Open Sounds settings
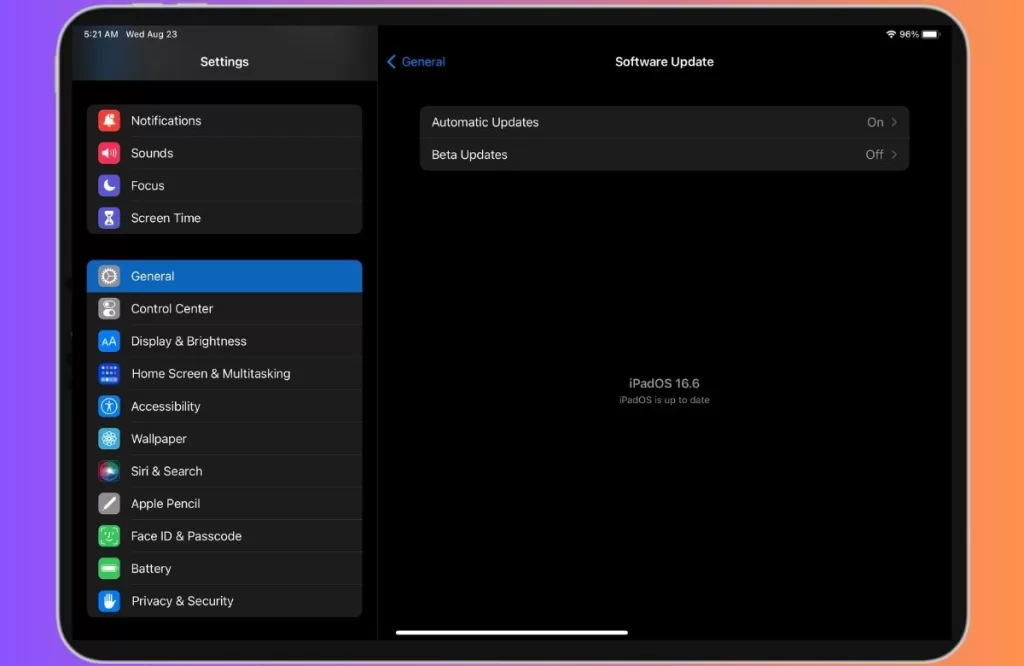This screenshot has height=666, width=1024. coord(225,153)
